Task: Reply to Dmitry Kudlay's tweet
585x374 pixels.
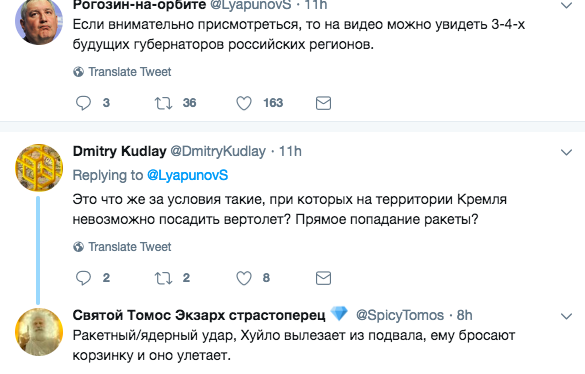Action: pyautogui.click(x=83, y=278)
